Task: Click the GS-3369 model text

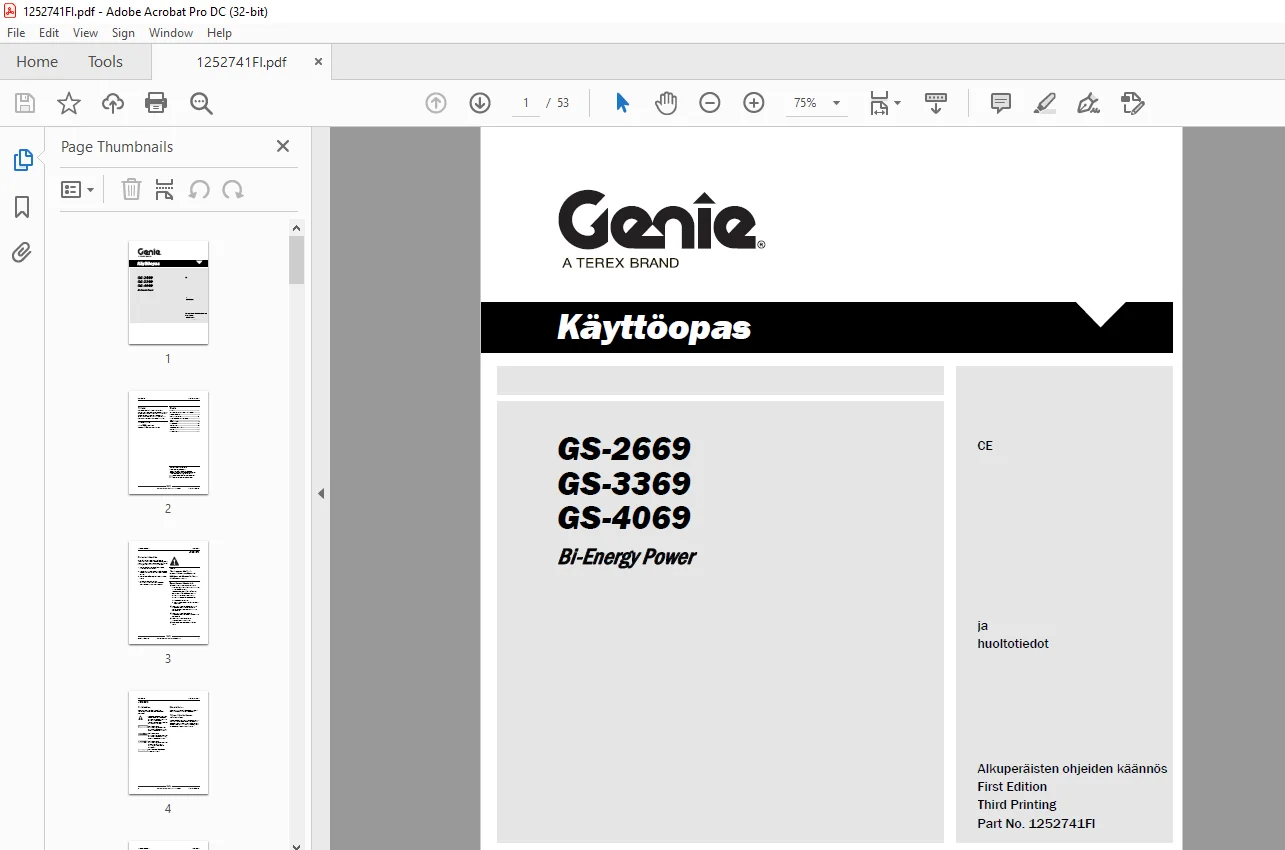Action: 624,484
